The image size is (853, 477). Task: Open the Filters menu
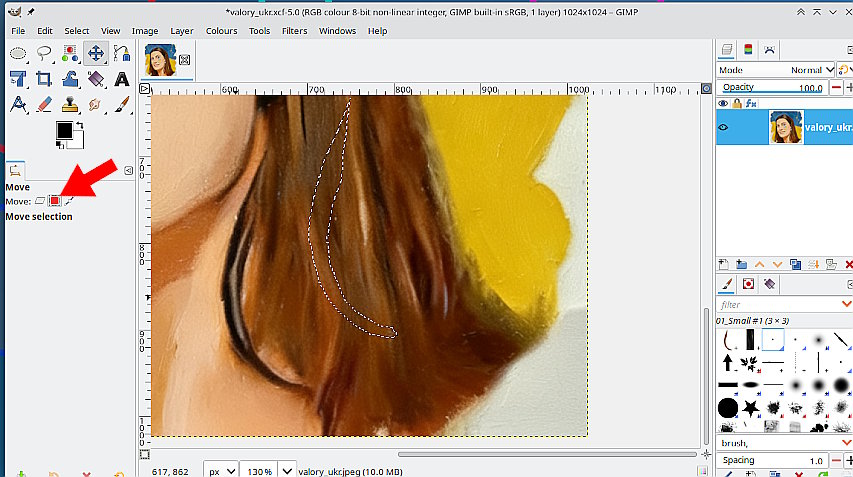point(294,31)
